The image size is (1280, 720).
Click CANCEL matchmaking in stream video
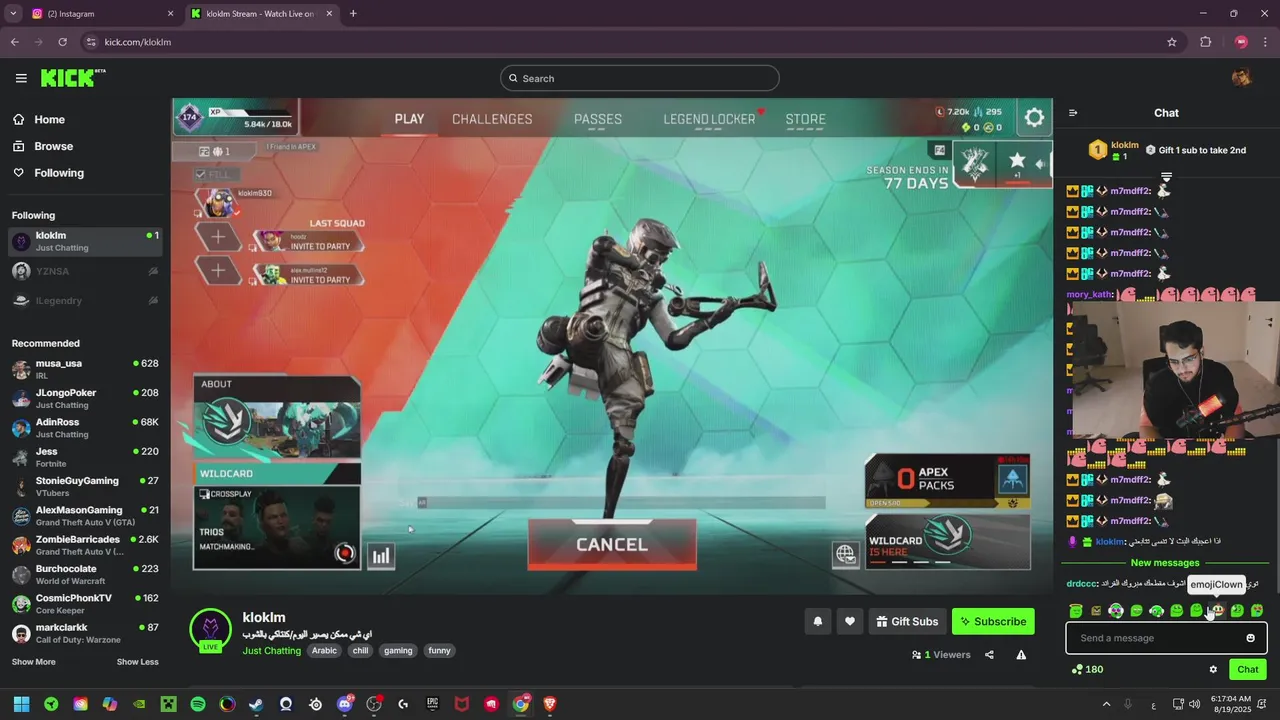click(x=612, y=545)
